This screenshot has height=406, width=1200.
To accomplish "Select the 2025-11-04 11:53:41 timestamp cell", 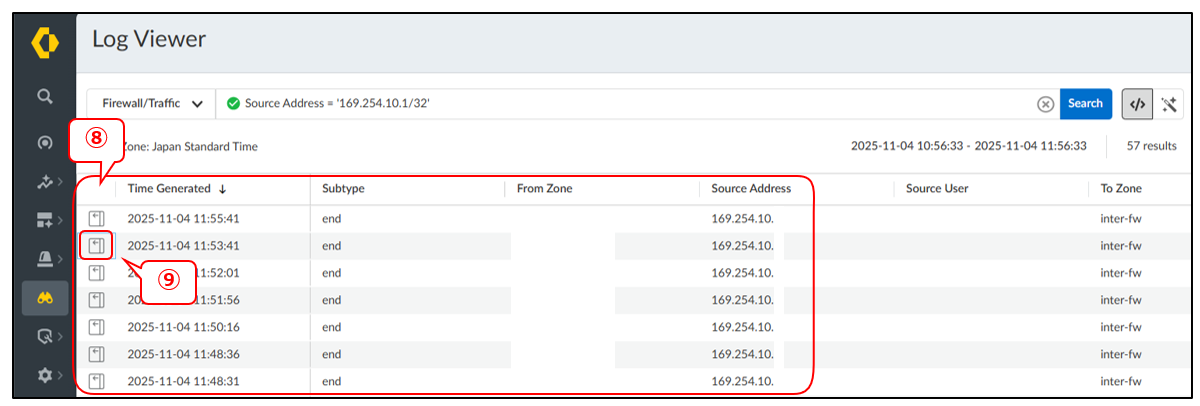I will click(x=183, y=245).
